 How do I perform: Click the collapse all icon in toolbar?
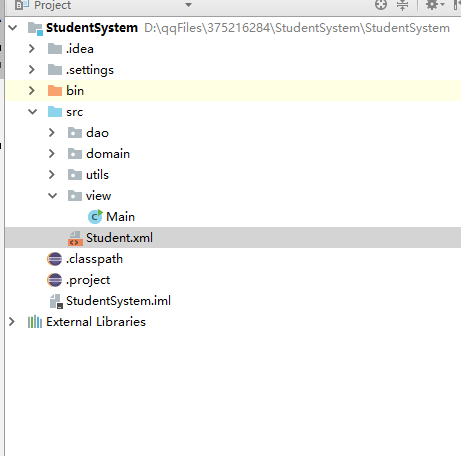point(402,5)
